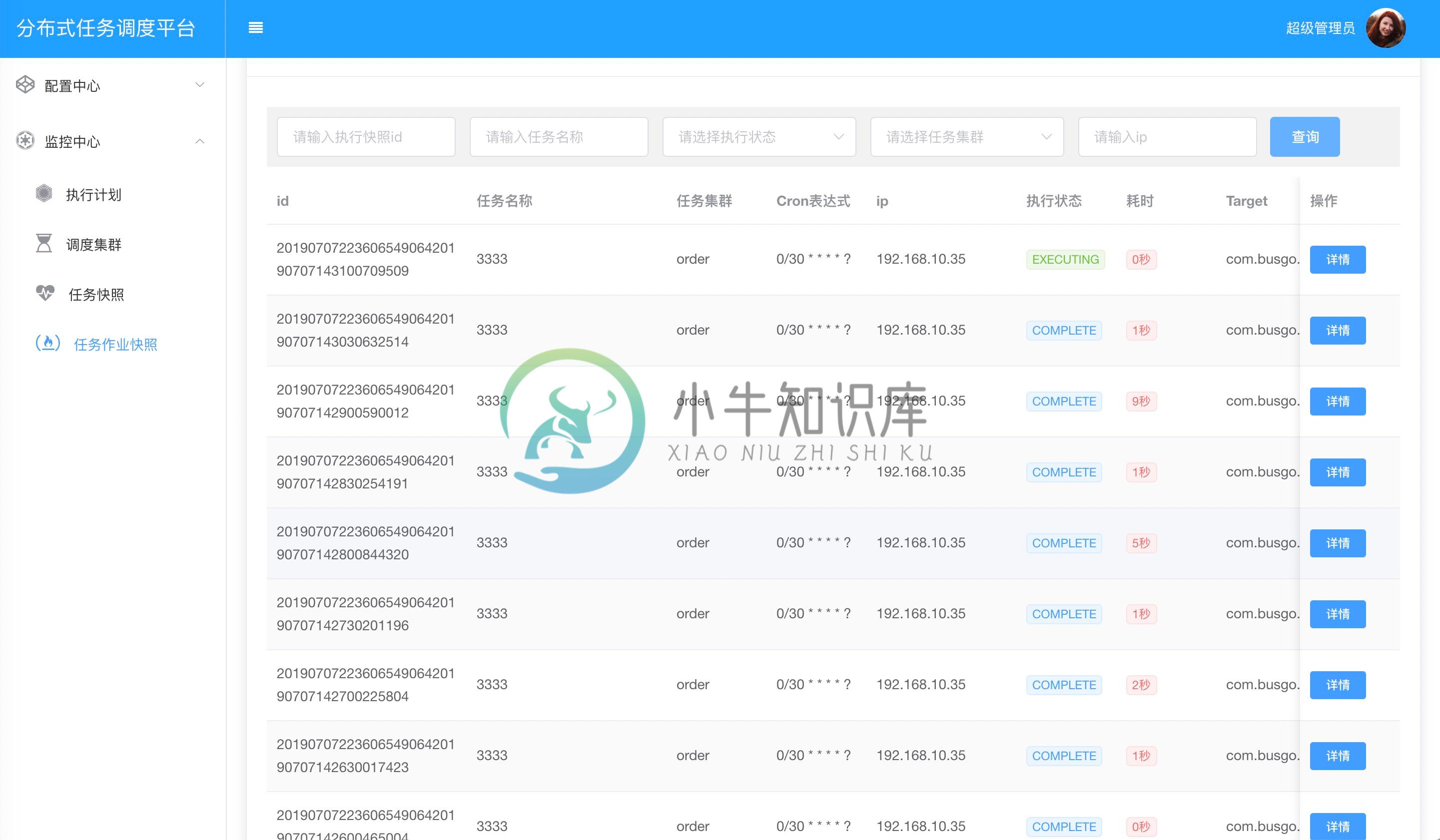
Task: Open the 请选择执行状态 dropdown
Action: point(759,137)
